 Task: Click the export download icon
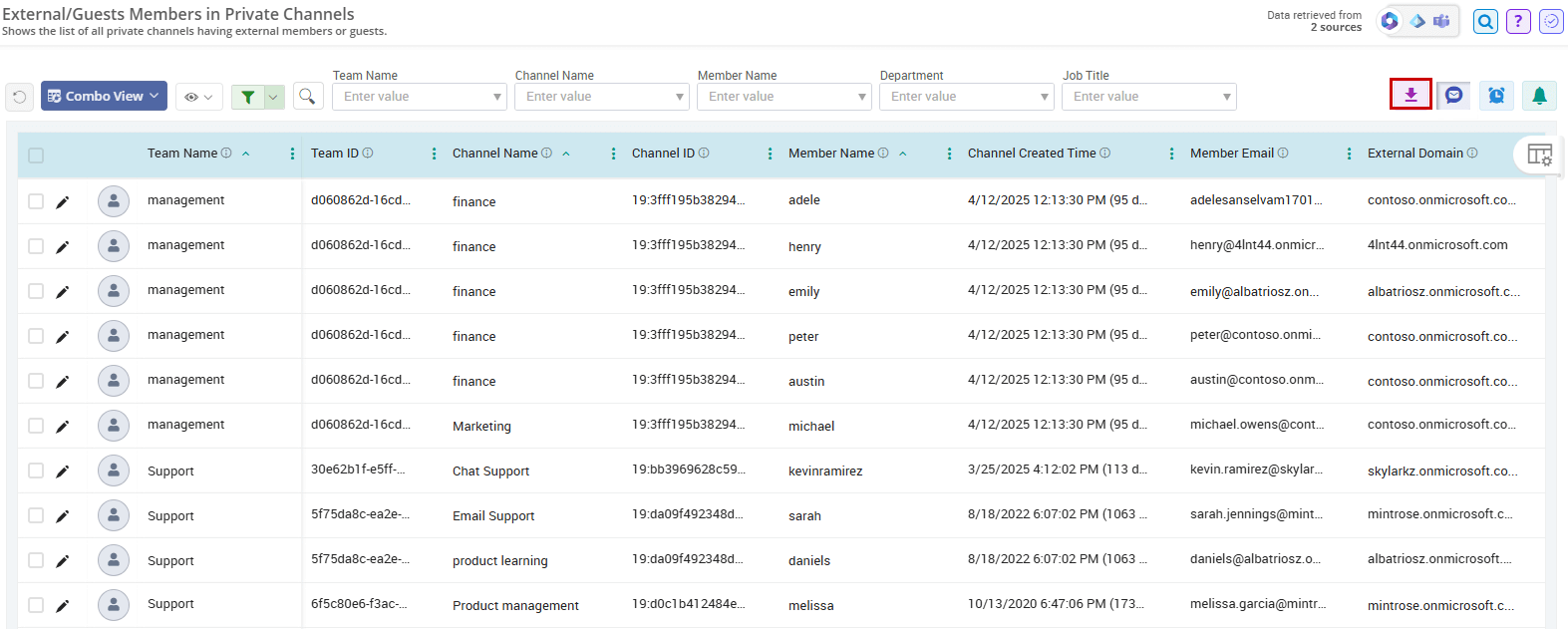(x=1411, y=95)
